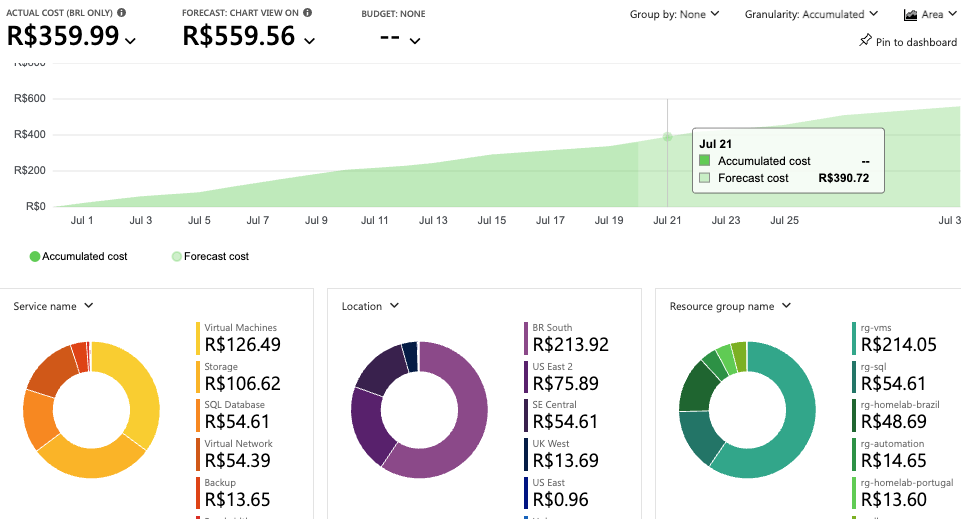Select the SQL Database R$54.61 entry
Screen dimensions: 961x519
pyautogui.click(x=234, y=415)
